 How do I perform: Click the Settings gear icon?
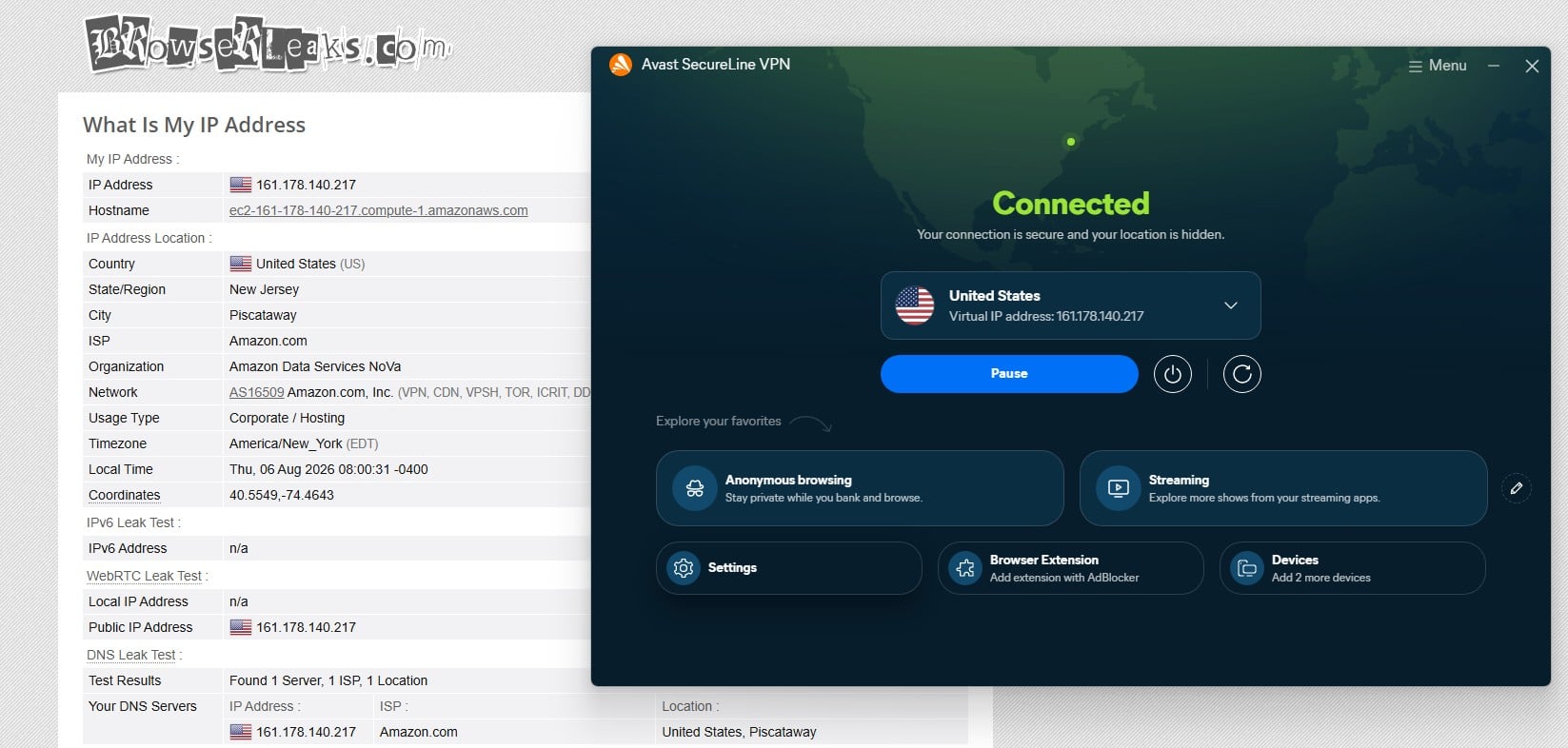[684, 568]
